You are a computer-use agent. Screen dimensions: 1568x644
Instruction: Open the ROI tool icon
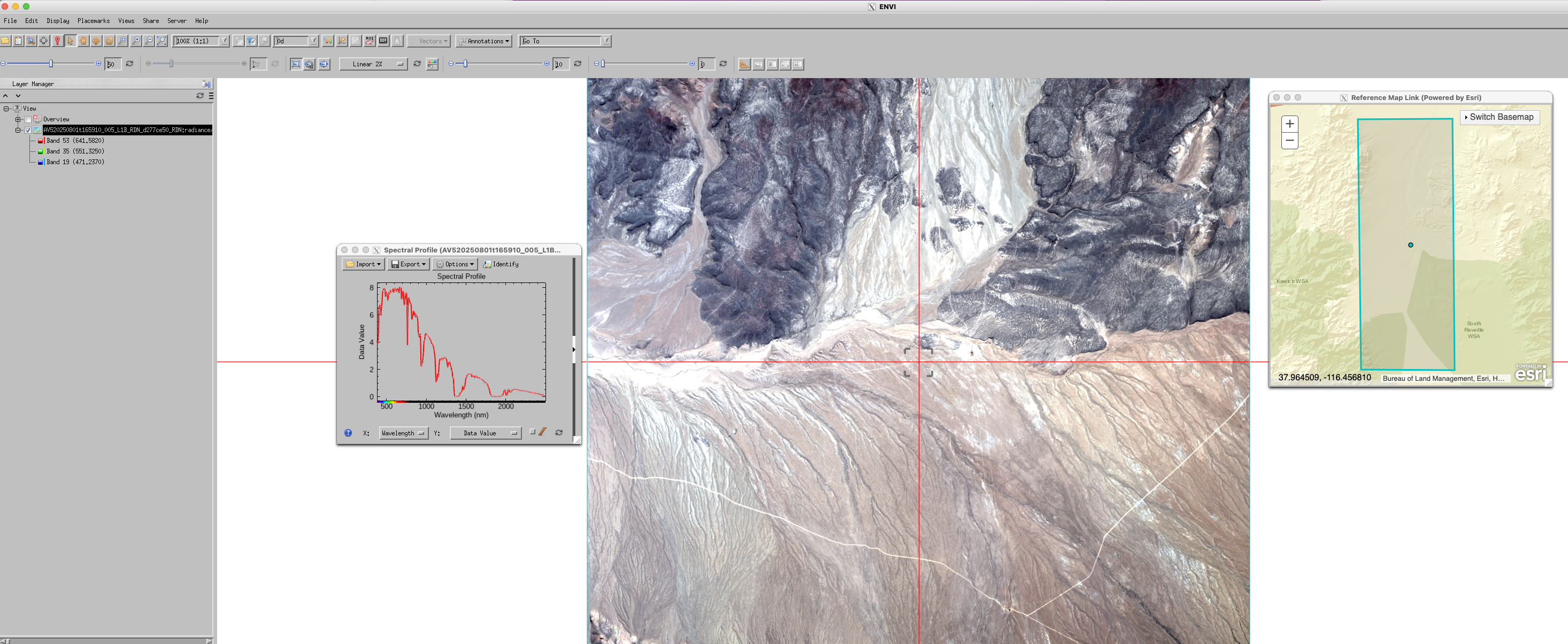(x=370, y=41)
